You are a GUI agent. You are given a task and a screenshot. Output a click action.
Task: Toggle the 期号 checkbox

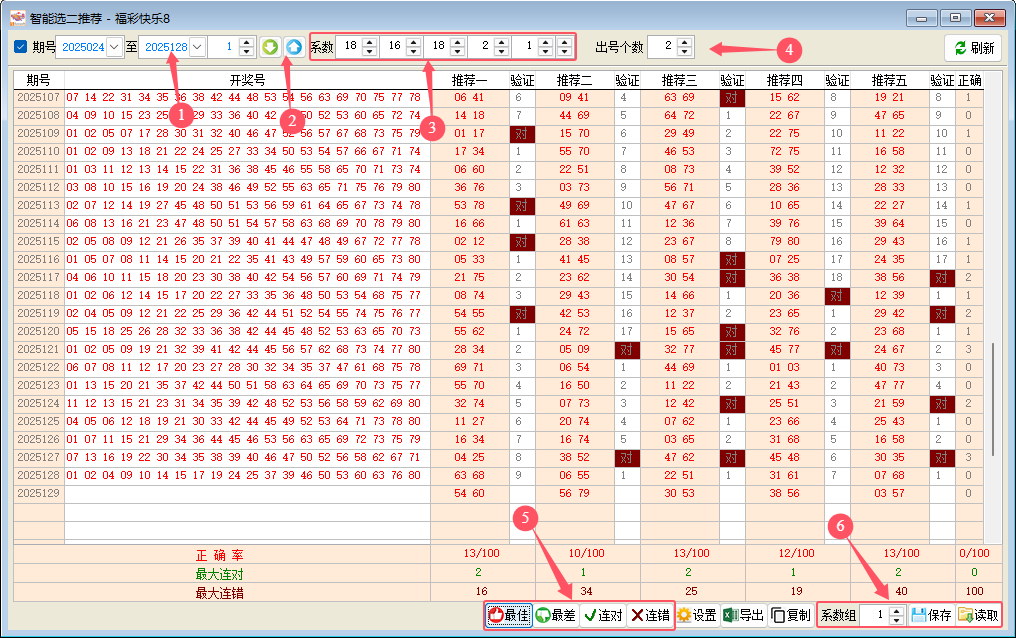click(21, 47)
